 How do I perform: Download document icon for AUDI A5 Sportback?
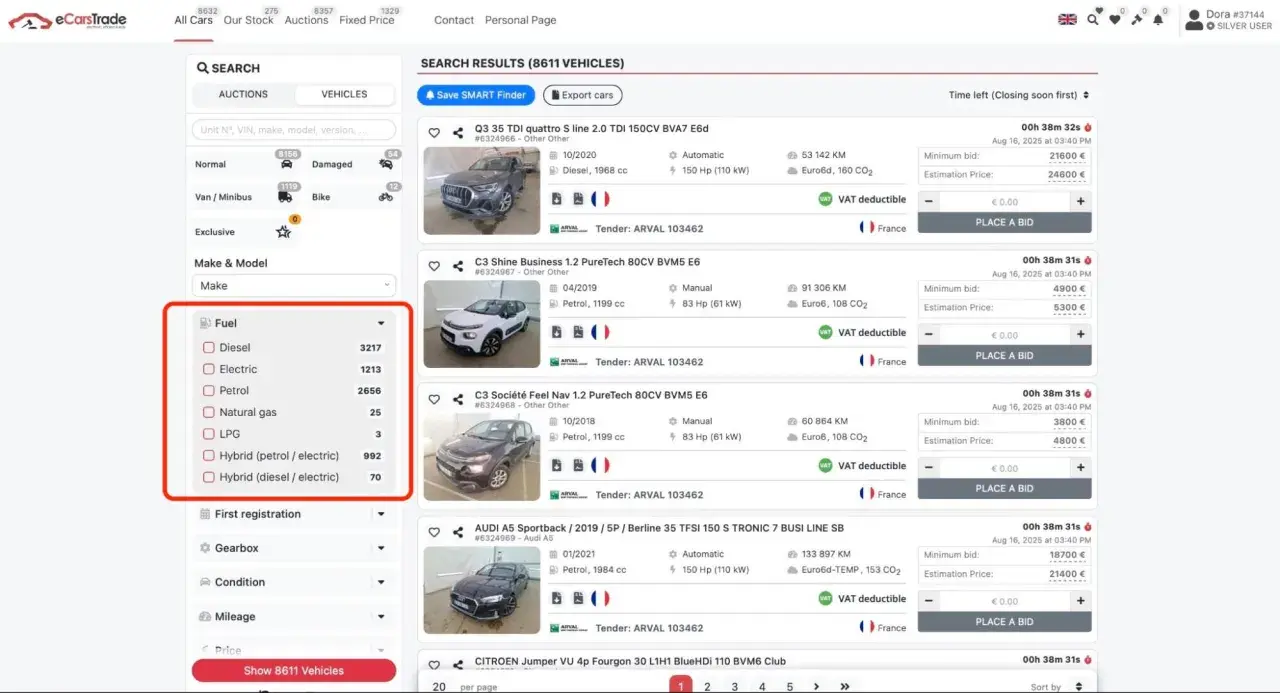pos(557,598)
